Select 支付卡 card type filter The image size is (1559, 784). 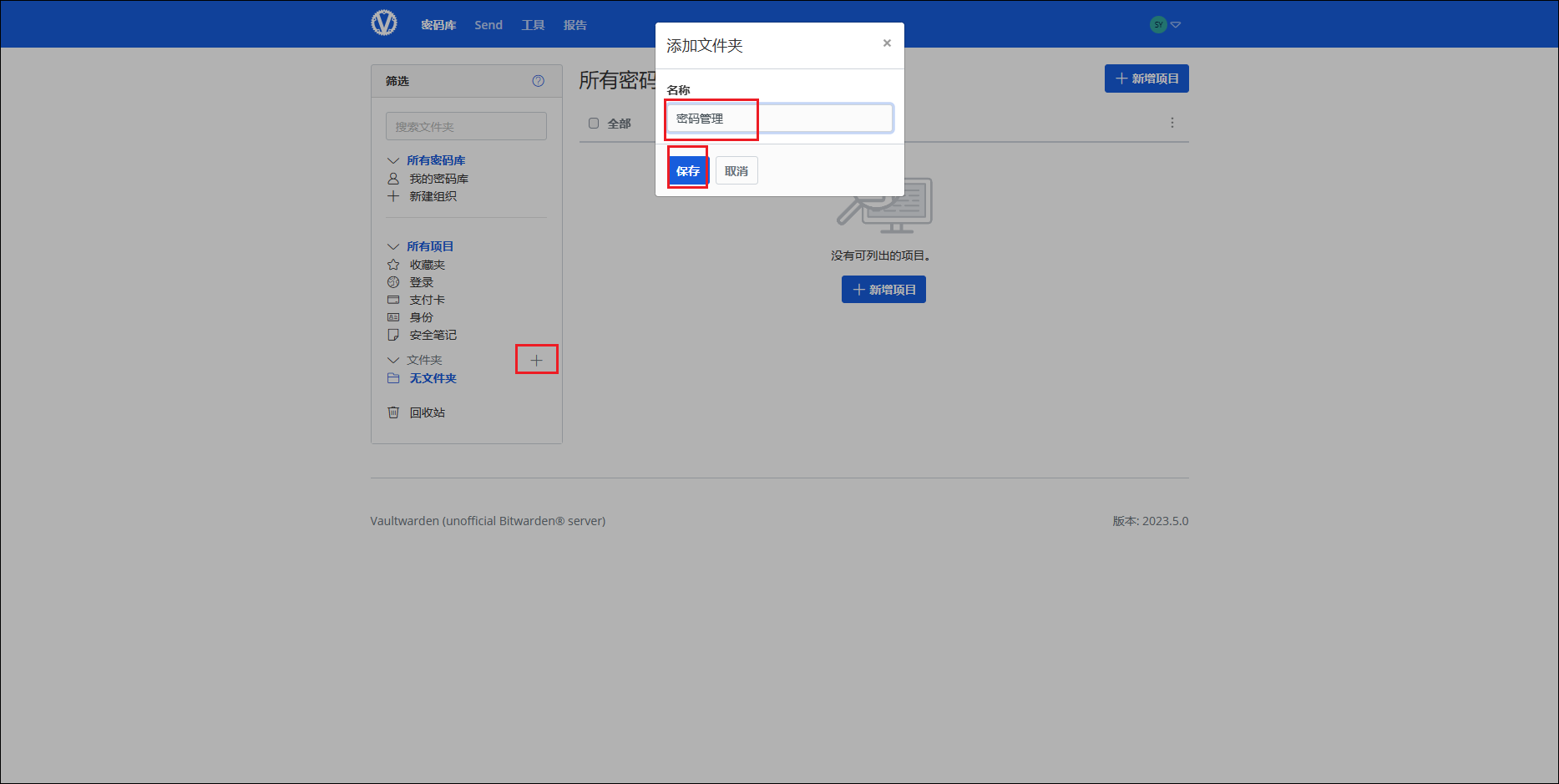pyautogui.click(x=427, y=300)
